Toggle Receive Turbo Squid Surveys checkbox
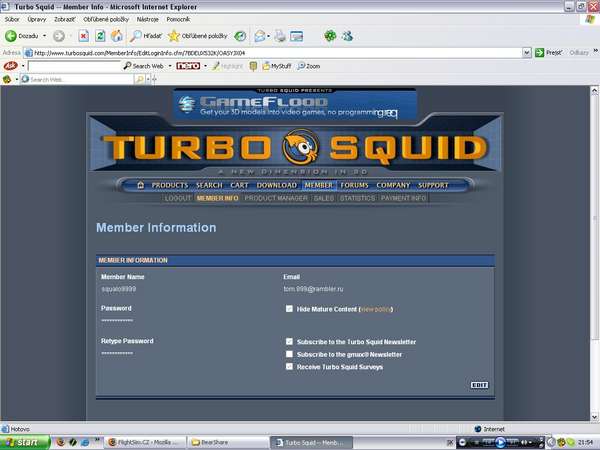 (289, 367)
